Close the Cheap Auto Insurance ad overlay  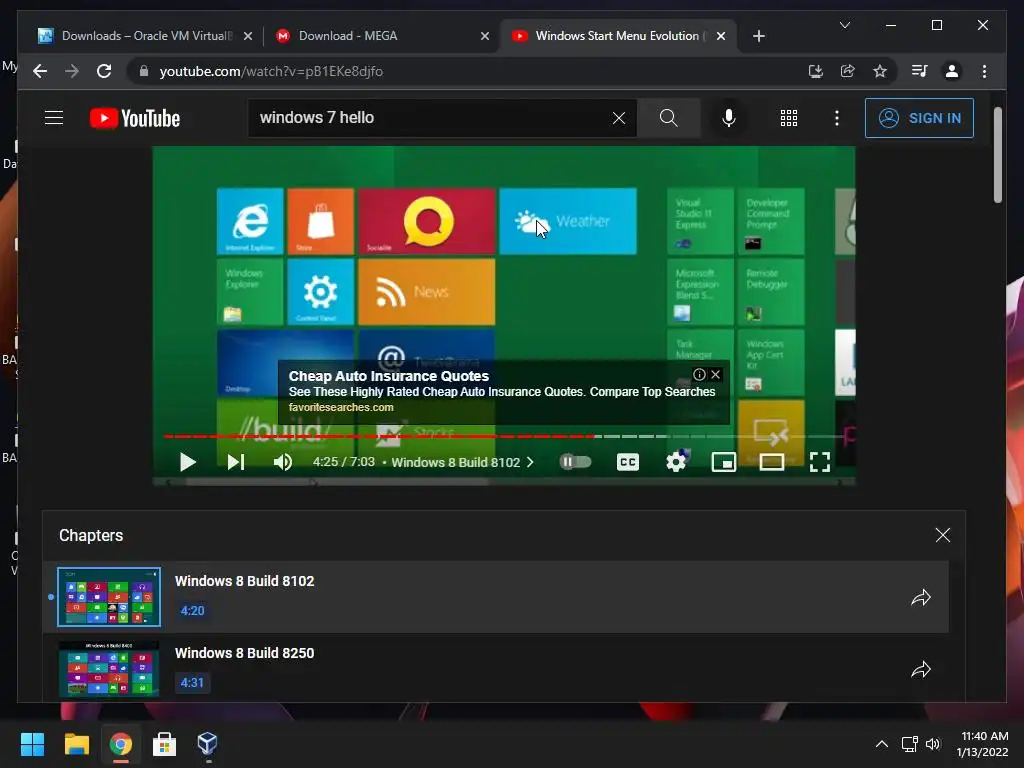pos(716,374)
